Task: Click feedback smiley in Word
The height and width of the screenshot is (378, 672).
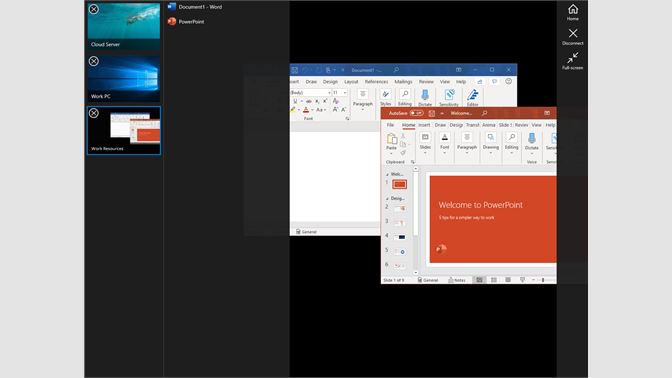Action: point(508,81)
